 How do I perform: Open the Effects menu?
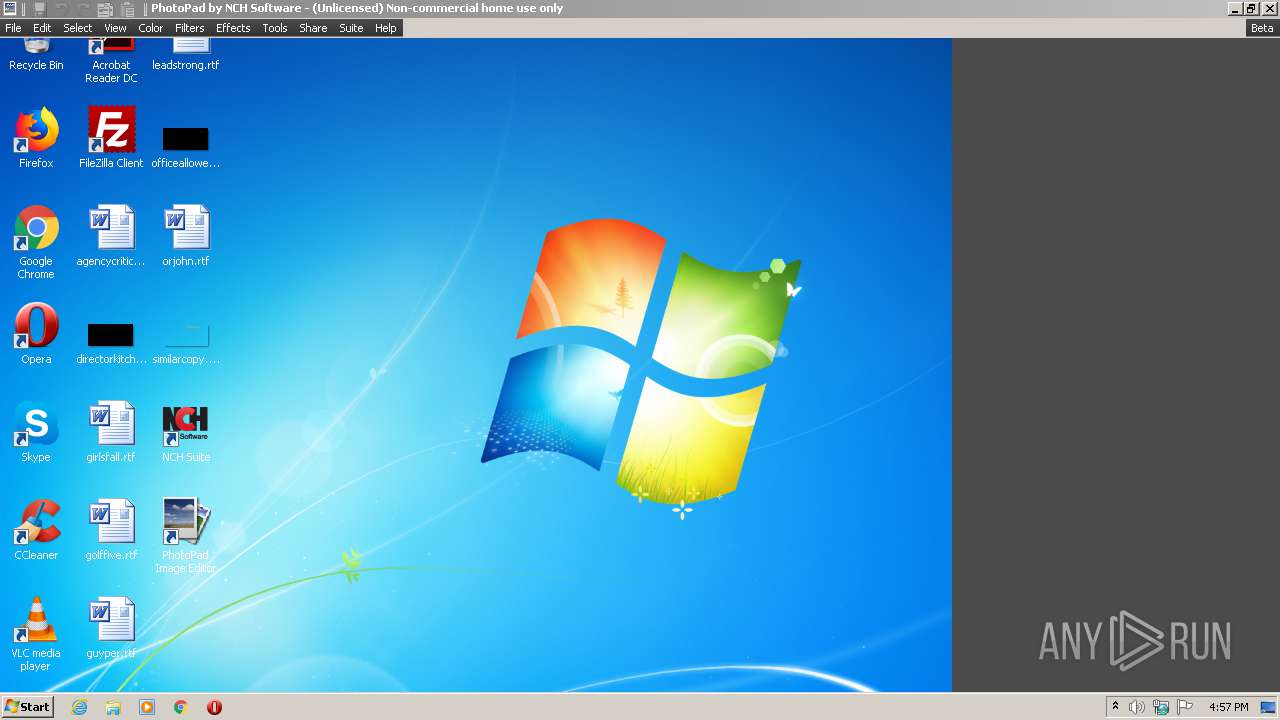[233, 28]
